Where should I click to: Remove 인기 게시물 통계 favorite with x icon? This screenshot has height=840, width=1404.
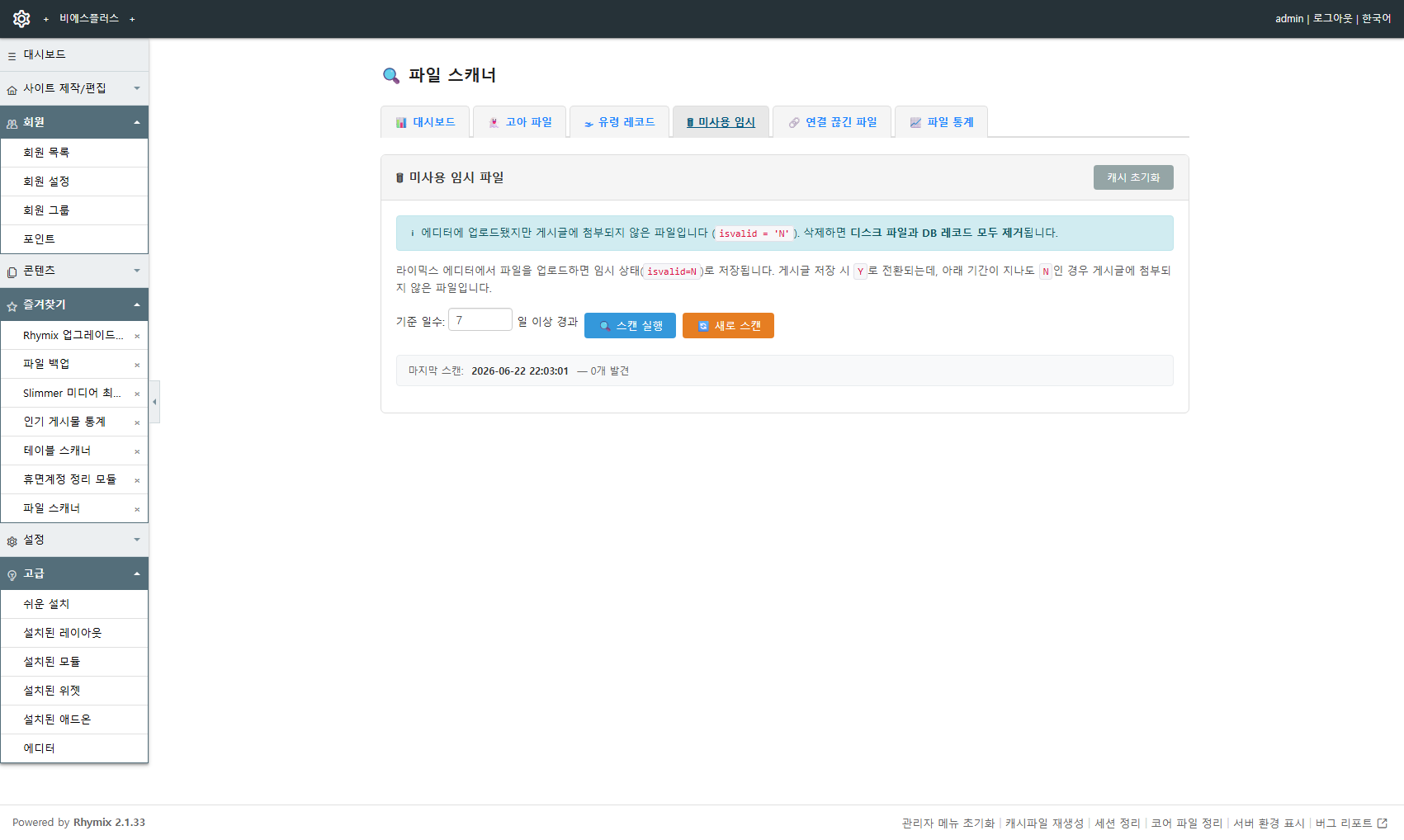click(137, 422)
